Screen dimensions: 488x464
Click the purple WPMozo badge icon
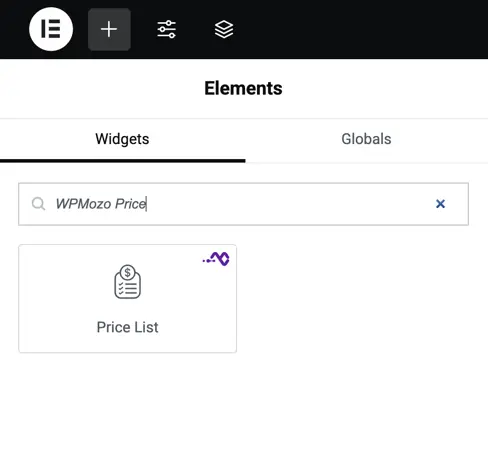216,259
